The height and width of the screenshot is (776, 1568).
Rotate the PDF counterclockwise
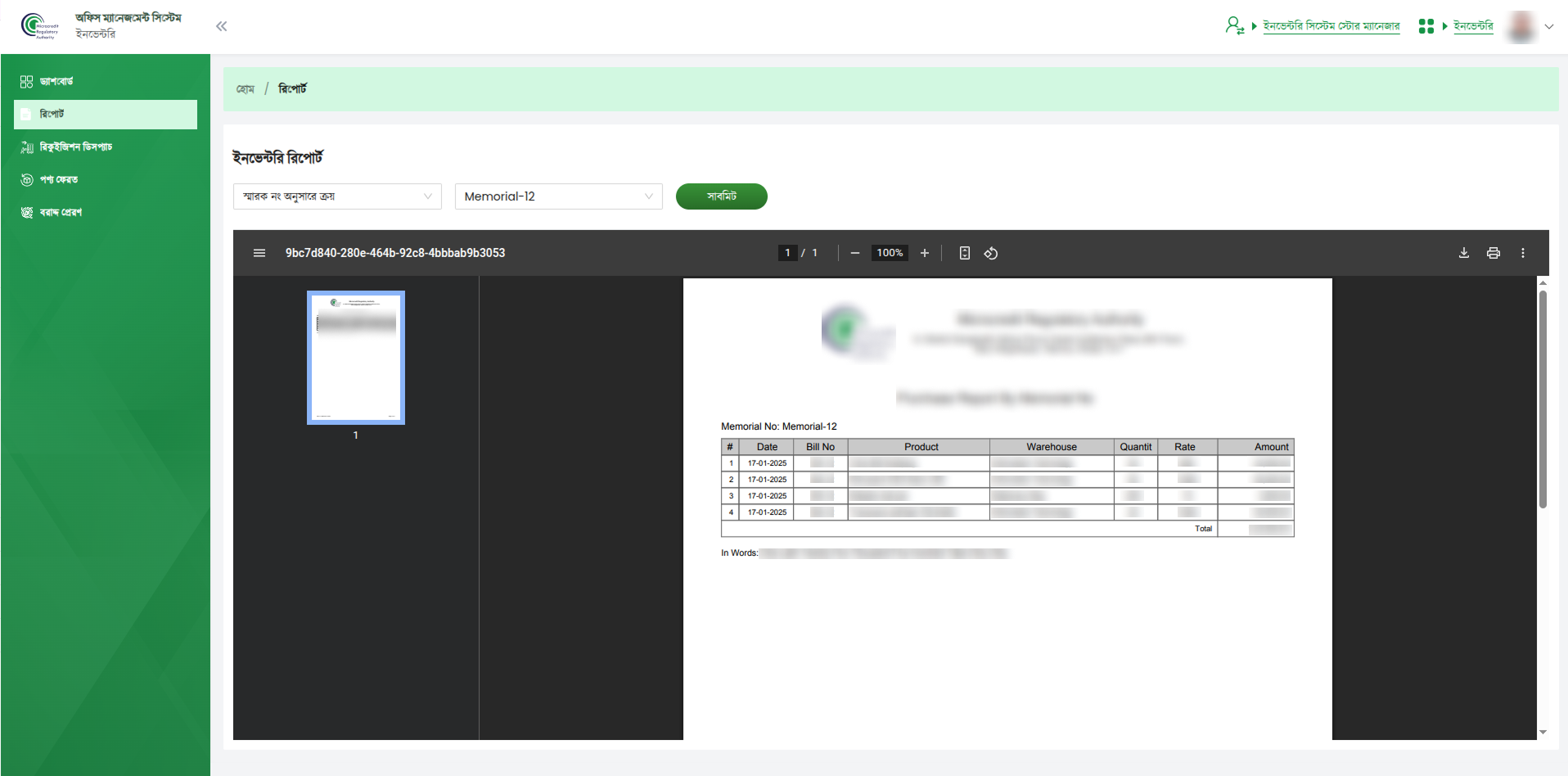pos(990,253)
